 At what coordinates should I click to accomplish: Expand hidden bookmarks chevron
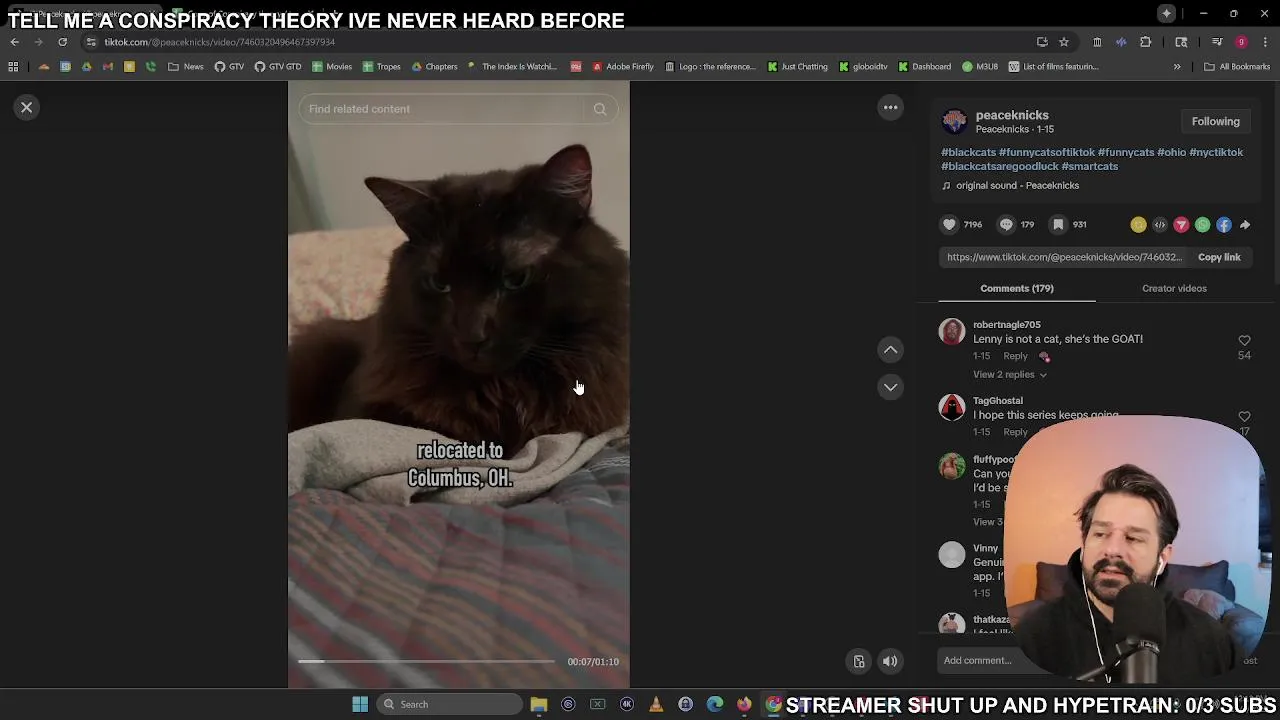(1177, 67)
